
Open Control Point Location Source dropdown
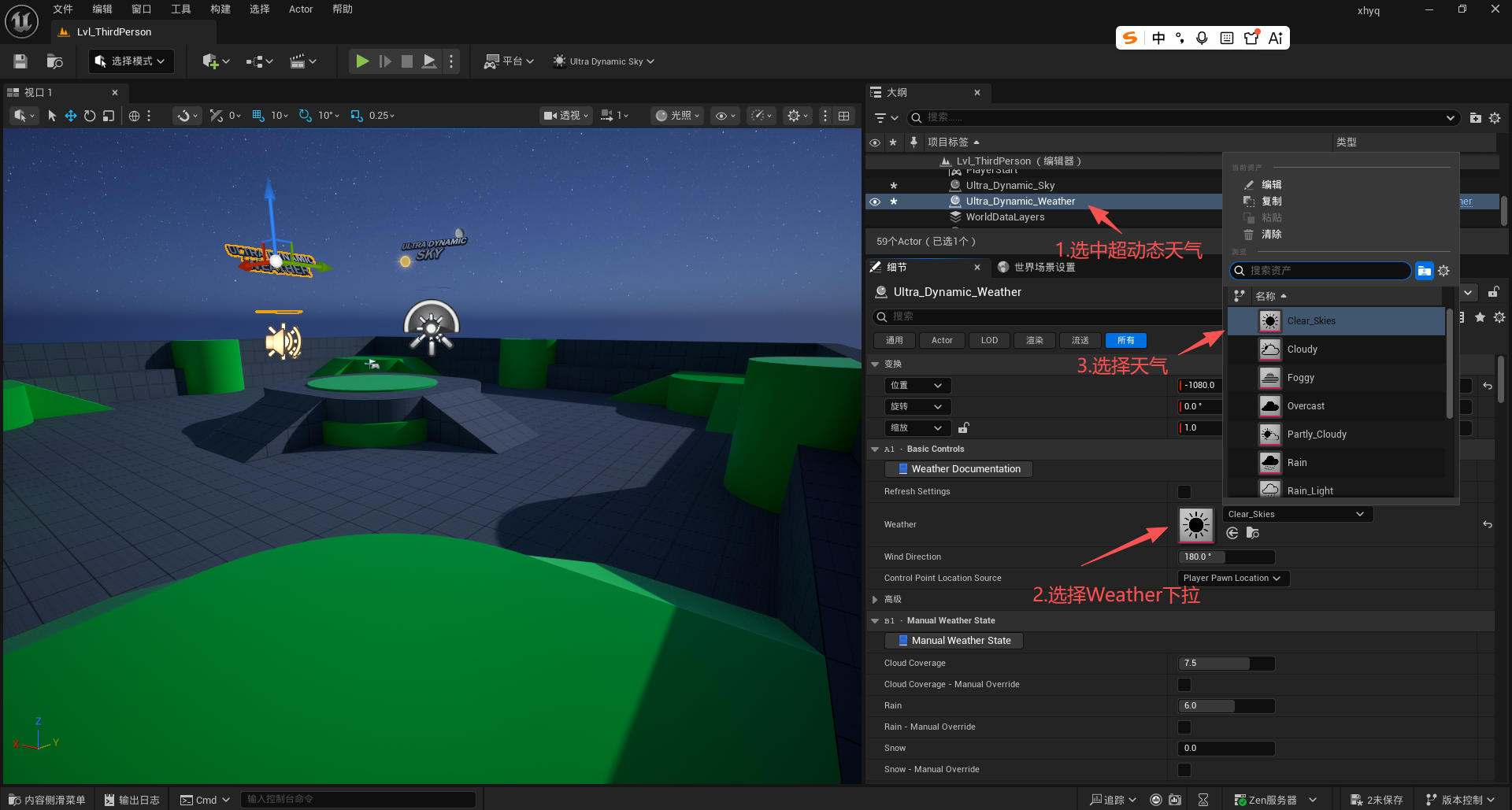pos(1232,579)
